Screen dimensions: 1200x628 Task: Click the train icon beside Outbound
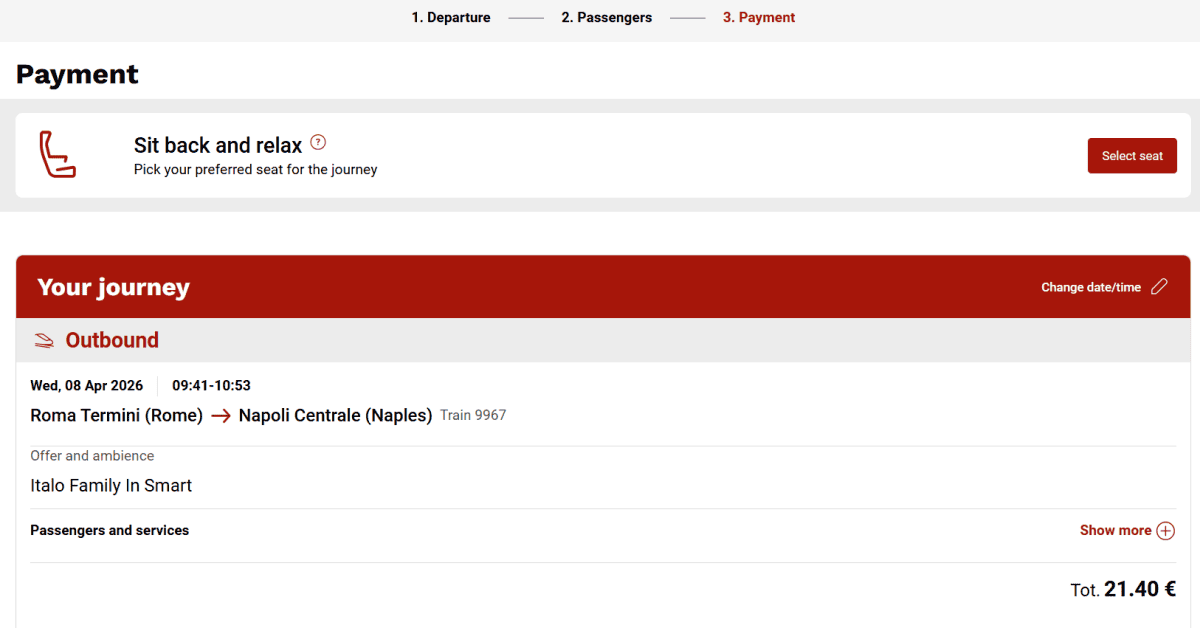pos(43,341)
